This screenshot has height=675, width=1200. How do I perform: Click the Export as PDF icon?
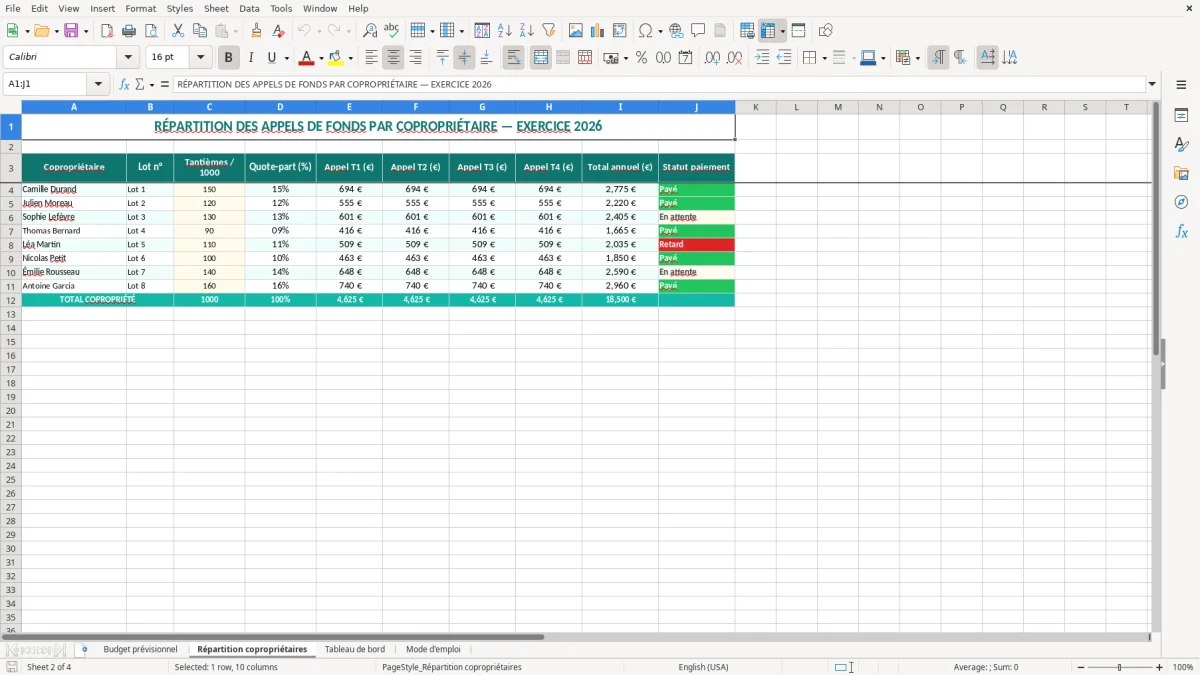107,31
